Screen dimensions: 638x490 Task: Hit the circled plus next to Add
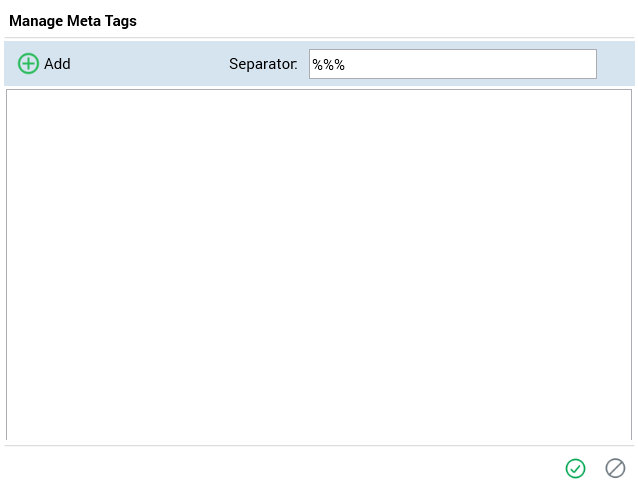pyautogui.click(x=29, y=64)
